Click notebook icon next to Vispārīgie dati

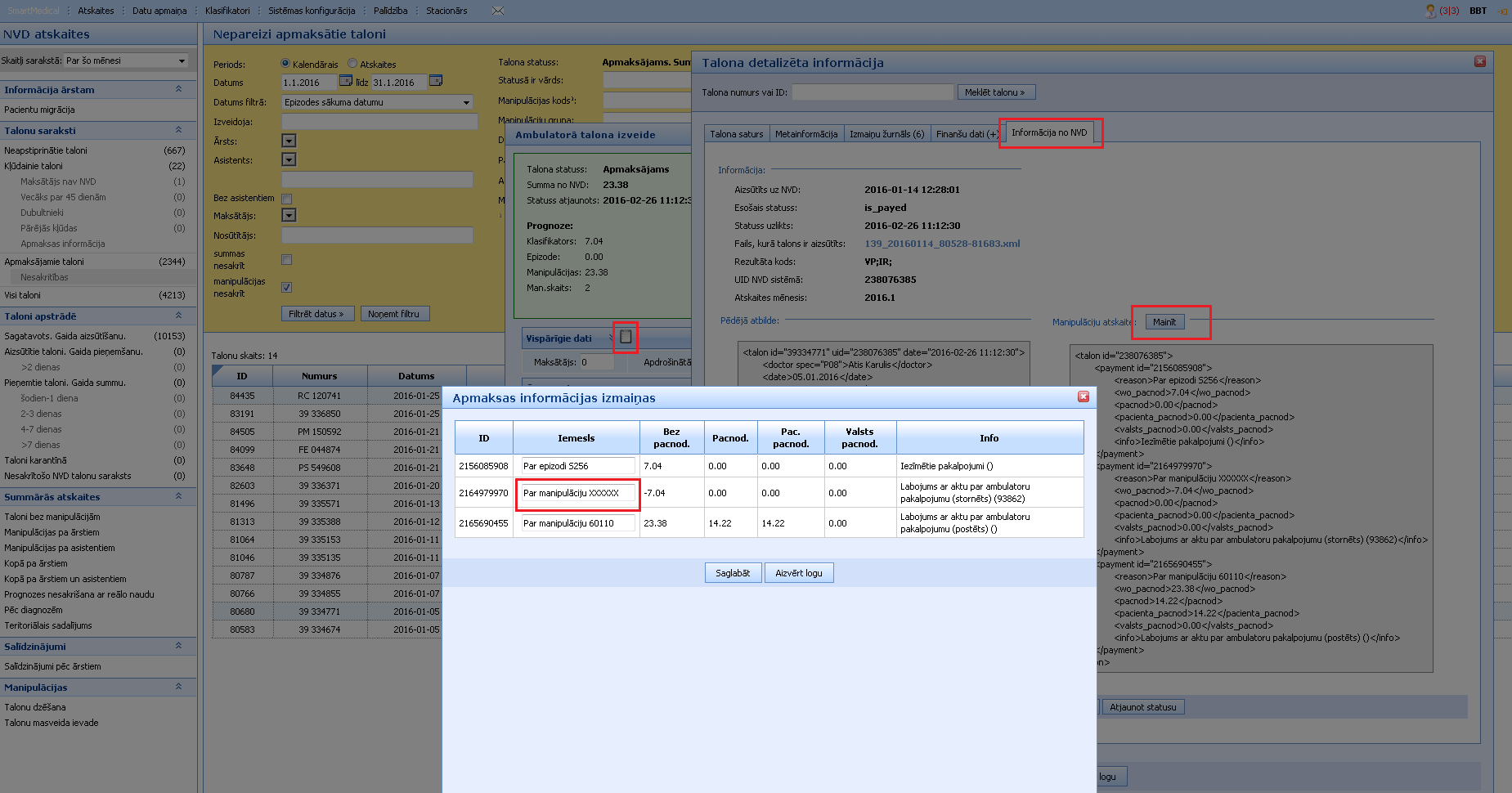click(626, 337)
